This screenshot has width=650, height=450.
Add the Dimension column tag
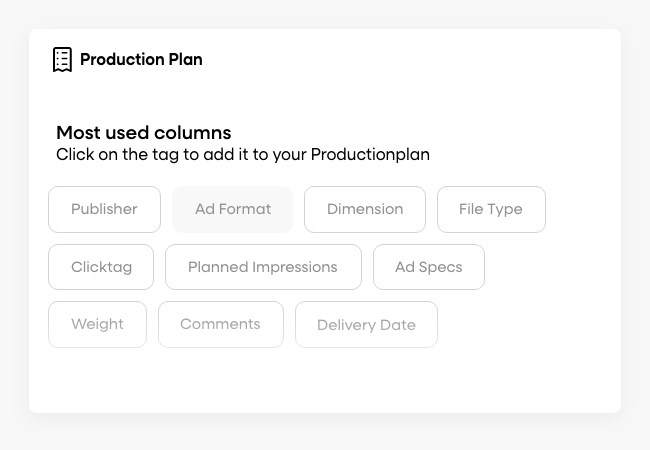point(365,209)
